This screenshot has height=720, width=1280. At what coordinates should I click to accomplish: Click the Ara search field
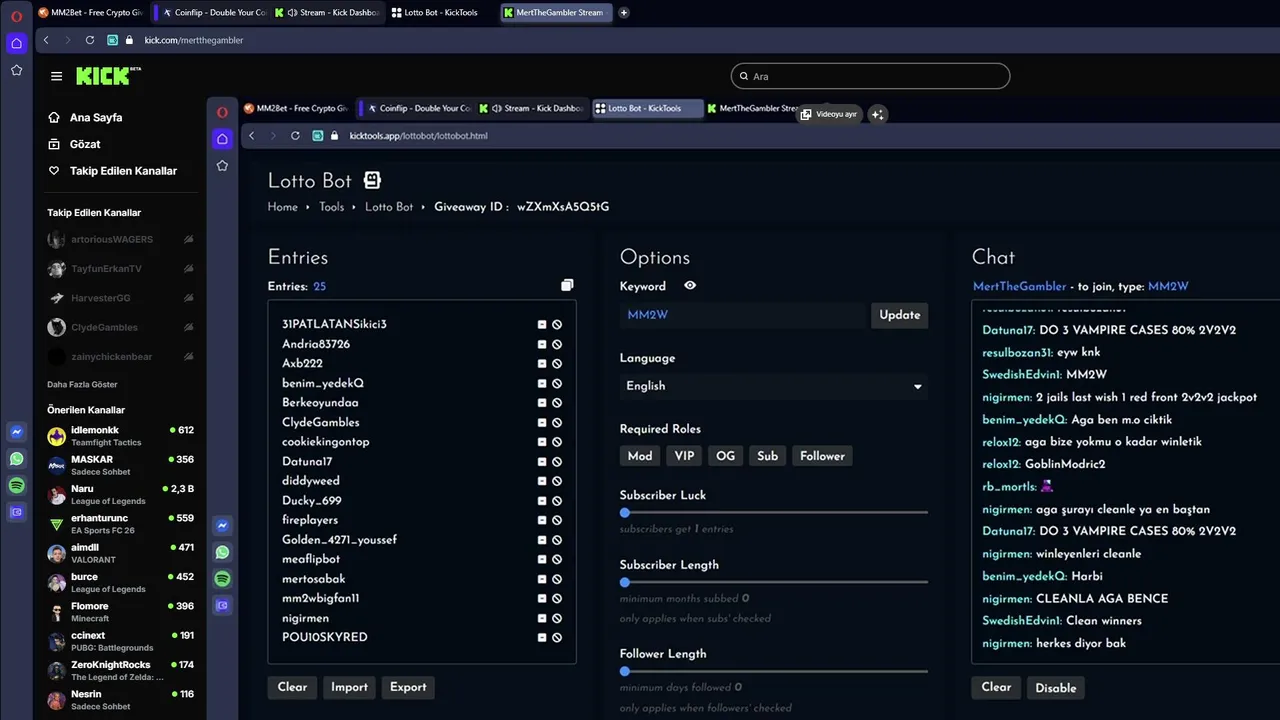(870, 76)
